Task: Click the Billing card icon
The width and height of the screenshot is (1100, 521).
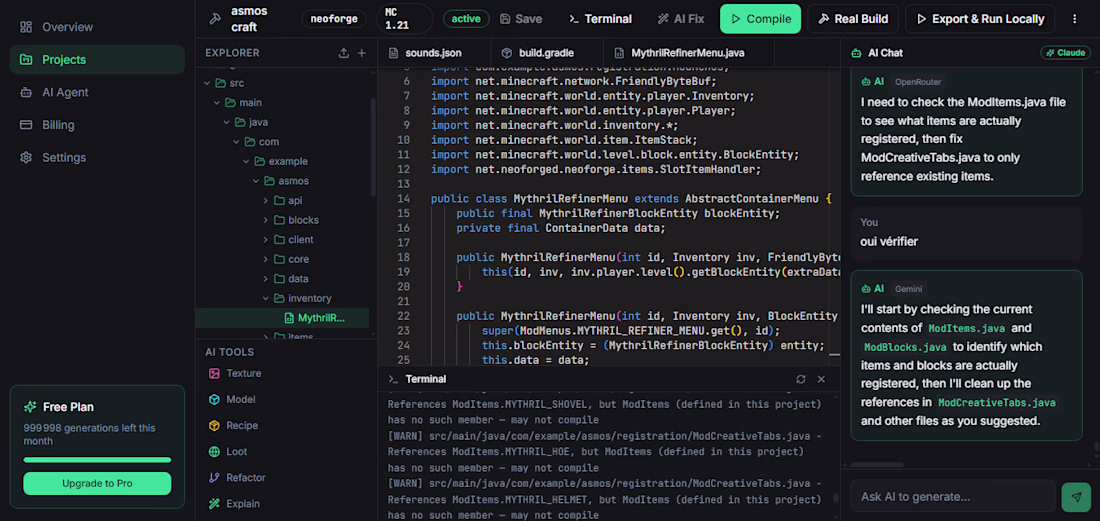Action: pyautogui.click(x=26, y=125)
